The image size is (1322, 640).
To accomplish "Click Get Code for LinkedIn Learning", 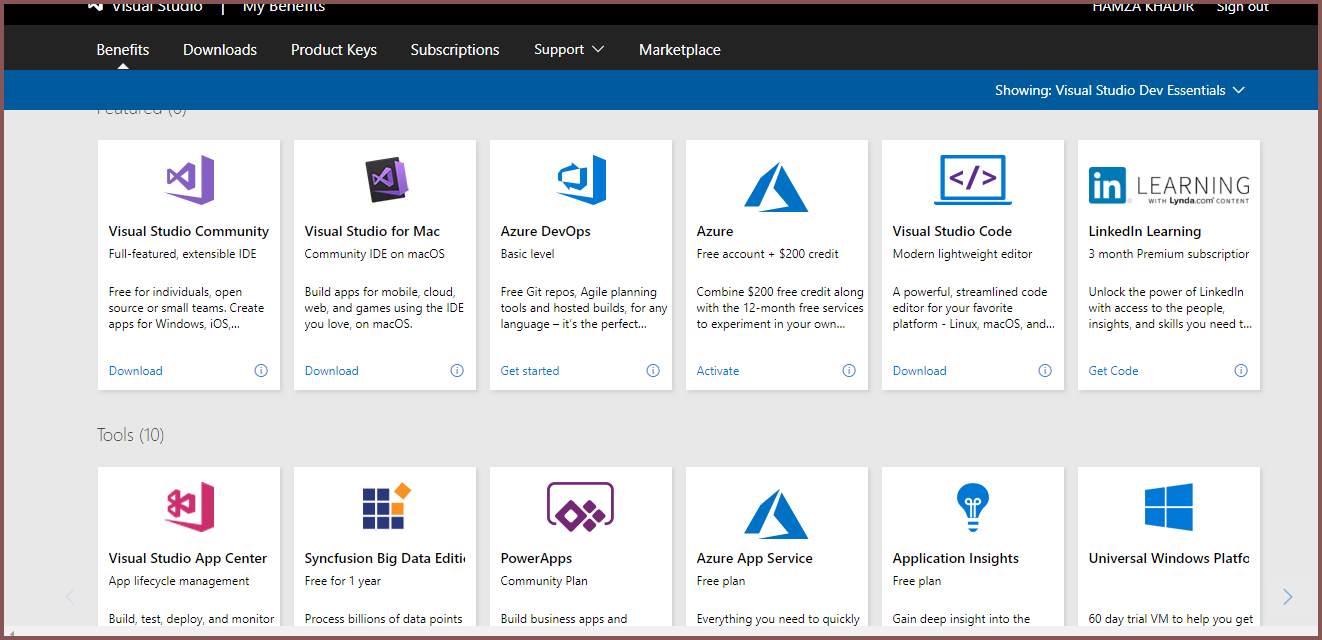I will coord(1114,370).
